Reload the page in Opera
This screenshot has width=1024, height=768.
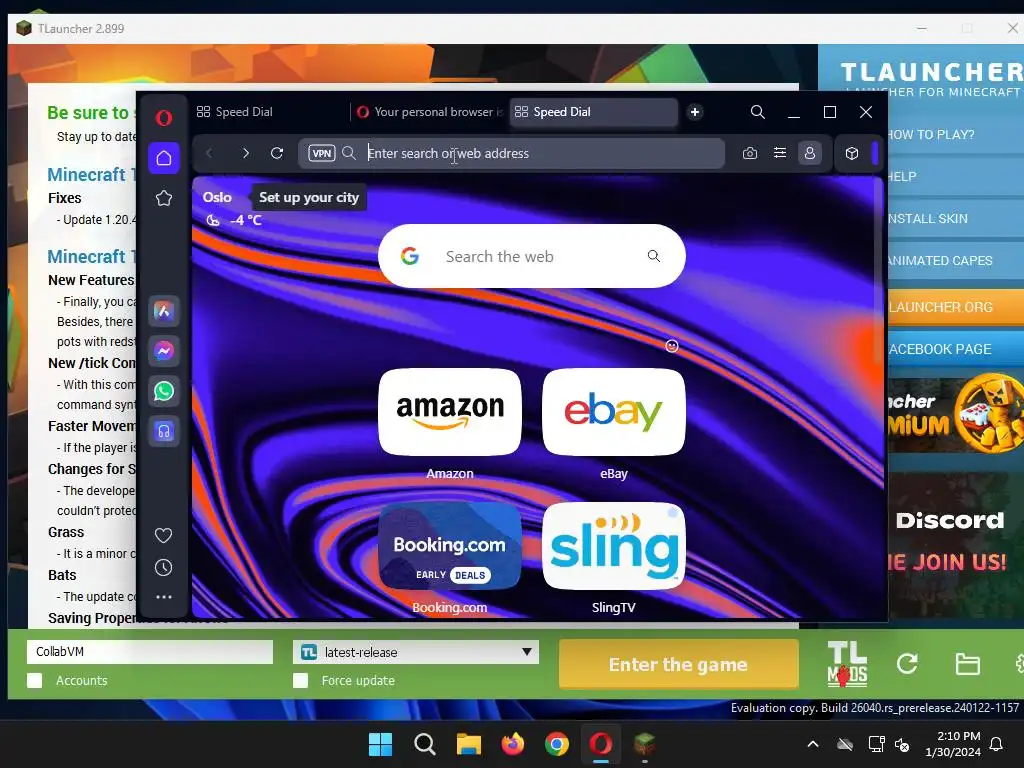(x=277, y=153)
